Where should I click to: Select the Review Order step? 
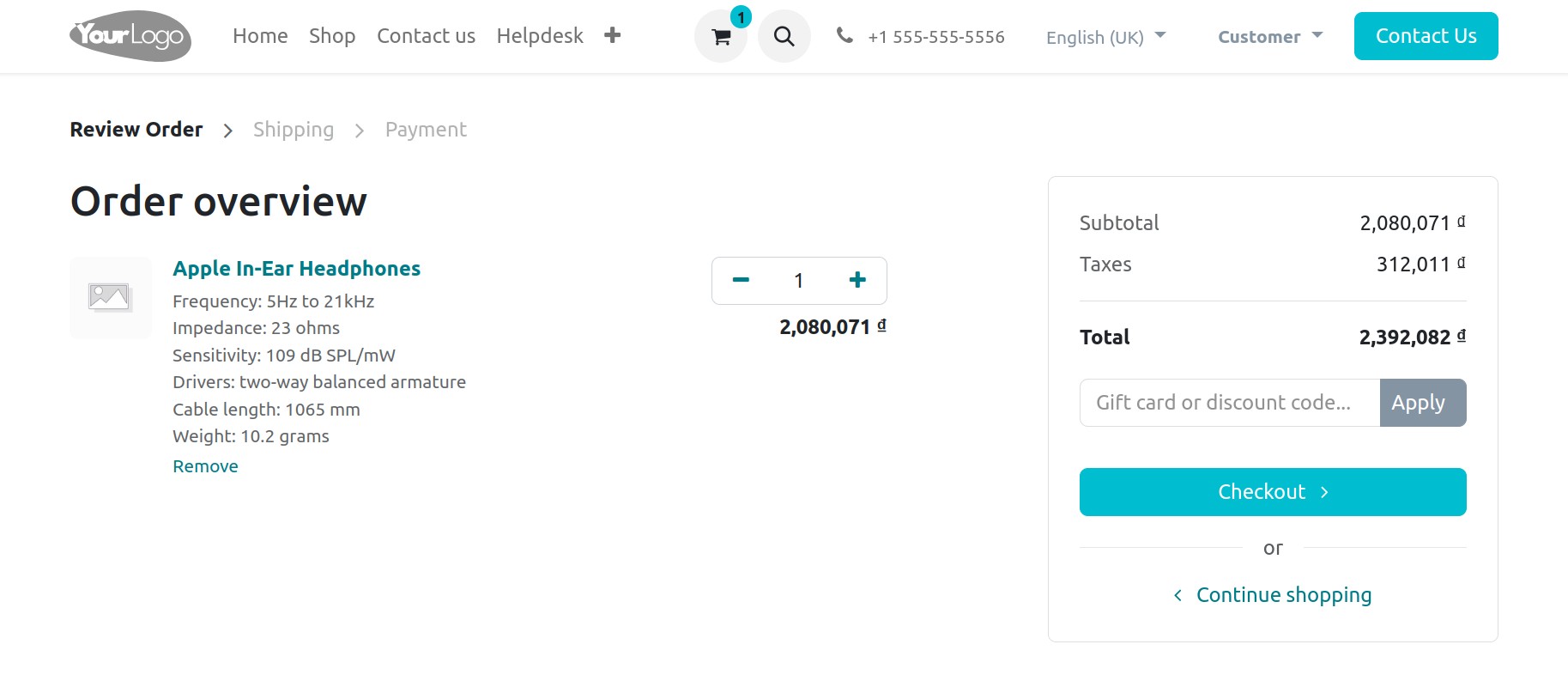136,130
